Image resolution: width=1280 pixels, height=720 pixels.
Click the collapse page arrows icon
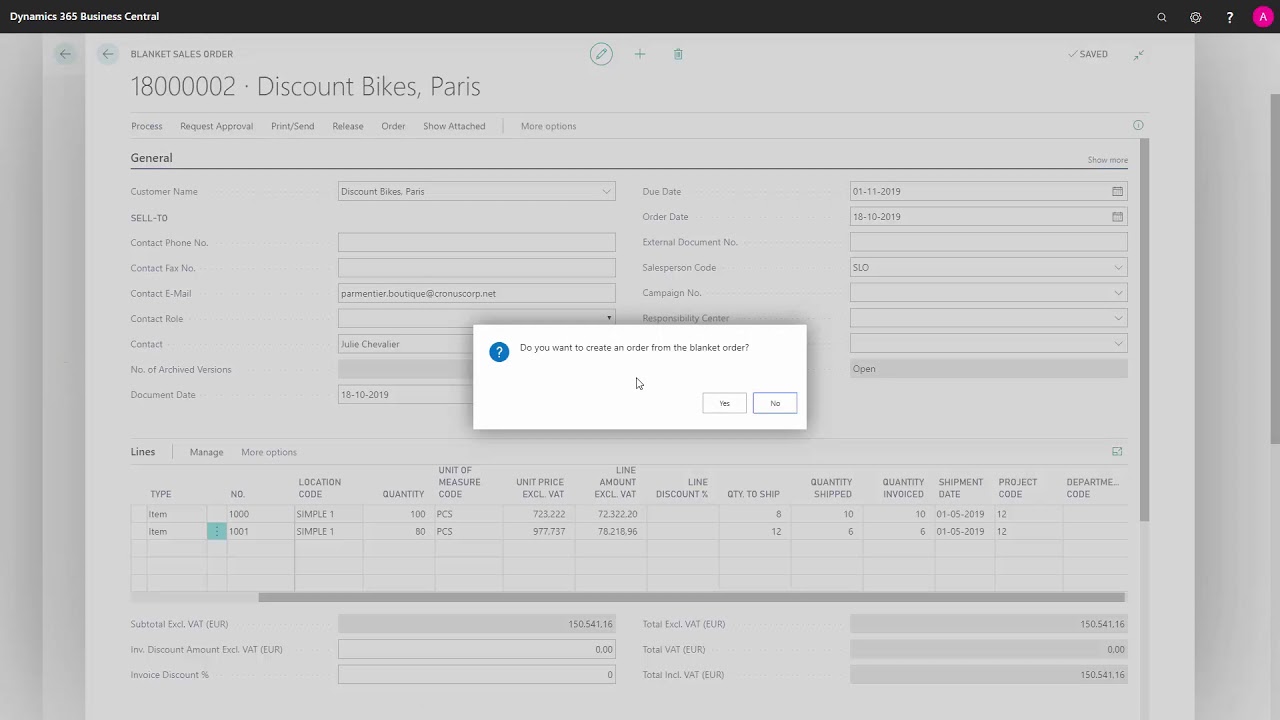(1138, 54)
